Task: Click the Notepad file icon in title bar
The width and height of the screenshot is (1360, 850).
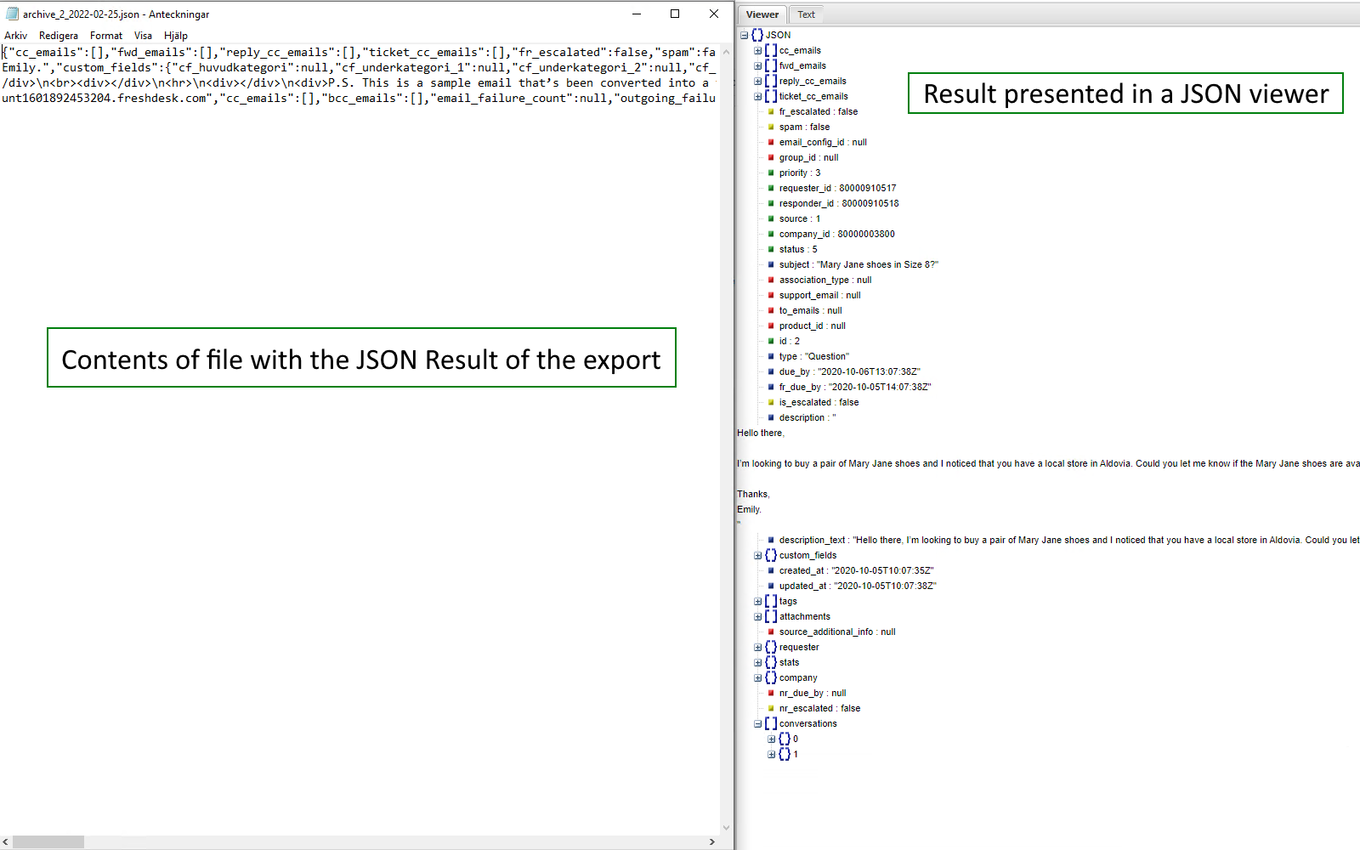Action: tap(12, 14)
